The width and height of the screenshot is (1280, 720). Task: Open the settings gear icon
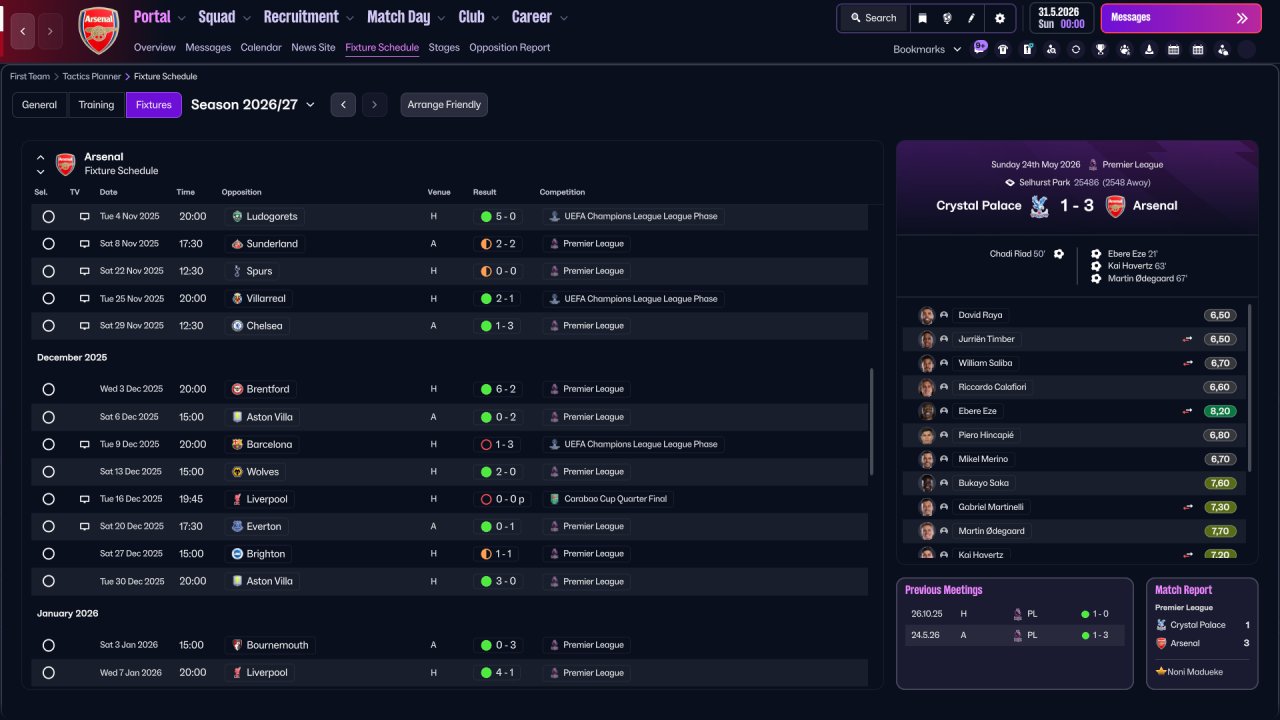[1000, 18]
